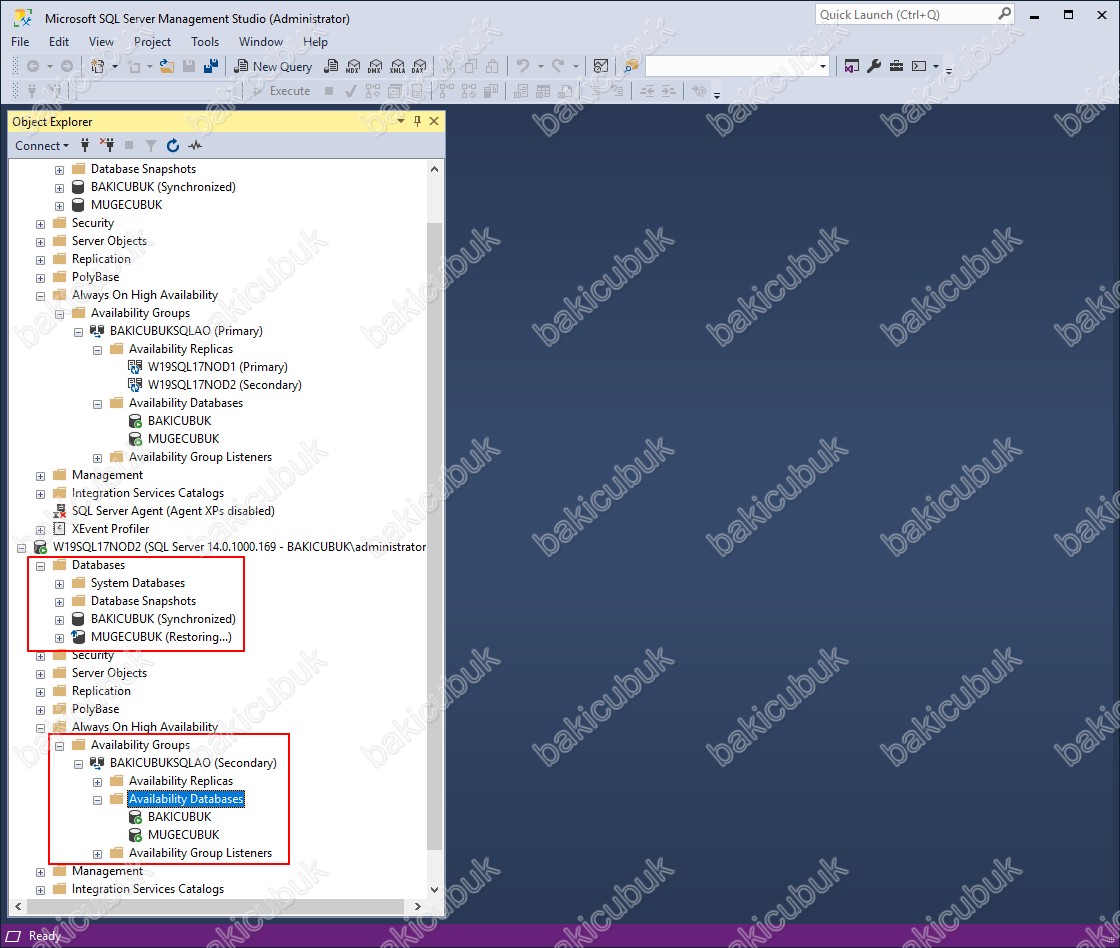Open the New Project toolbar icon
The image size is (1120, 948).
[x=98, y=66]
